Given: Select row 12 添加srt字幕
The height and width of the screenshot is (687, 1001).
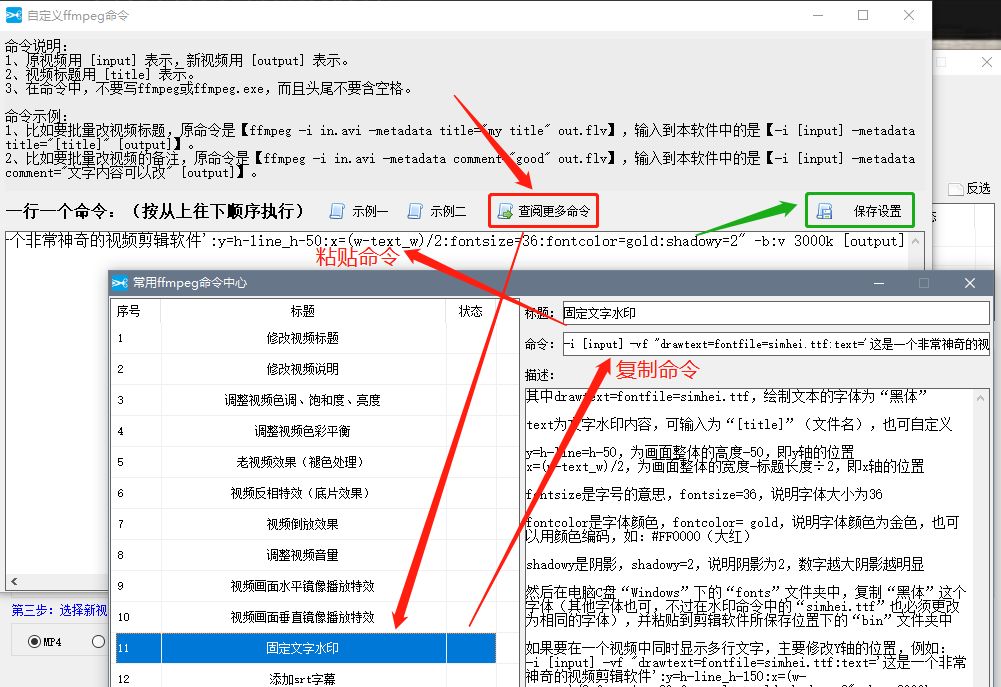Looking at the screenshot, I should (305, 677).
